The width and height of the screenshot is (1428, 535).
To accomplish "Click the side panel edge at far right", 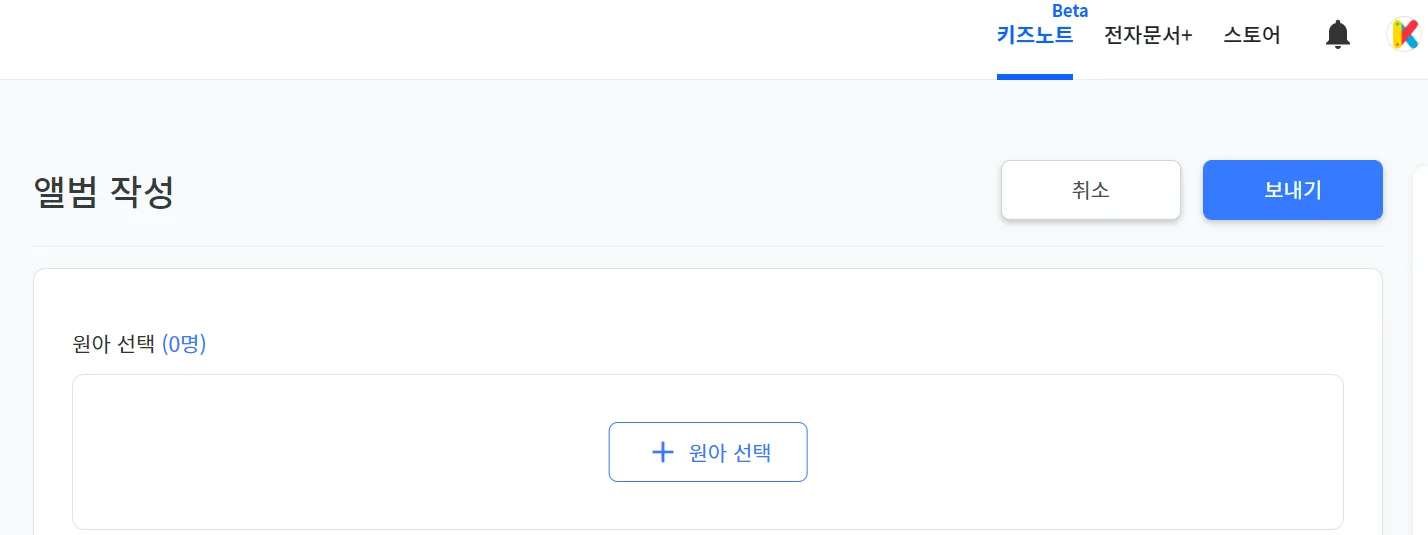I will click(x=1420, y=350).
